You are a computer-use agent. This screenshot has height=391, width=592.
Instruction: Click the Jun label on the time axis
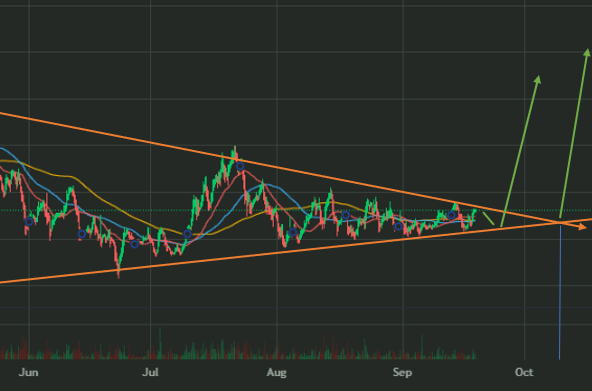pyautogui.click(x=29, y=373)
